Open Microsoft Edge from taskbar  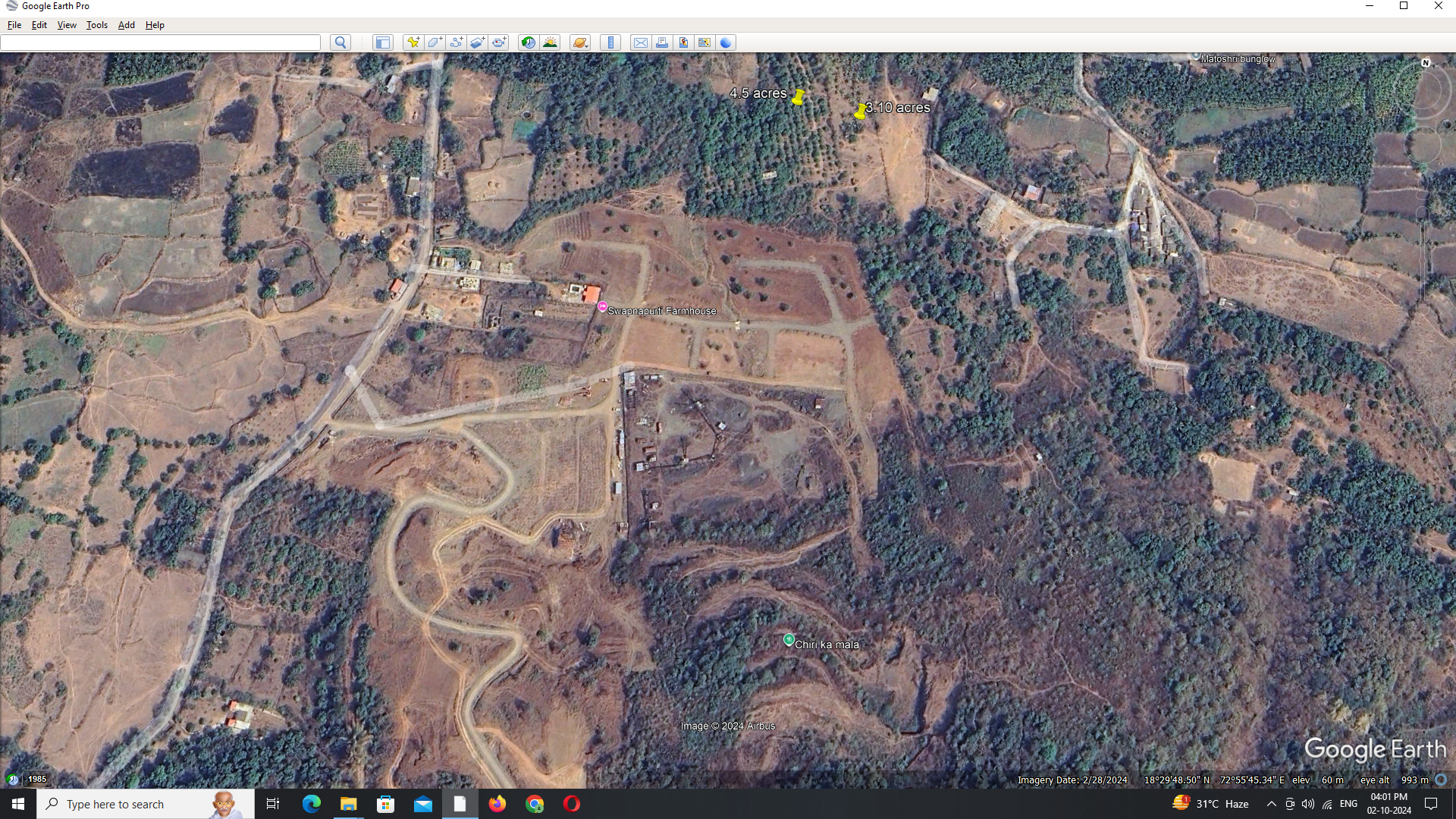[311, 804]
